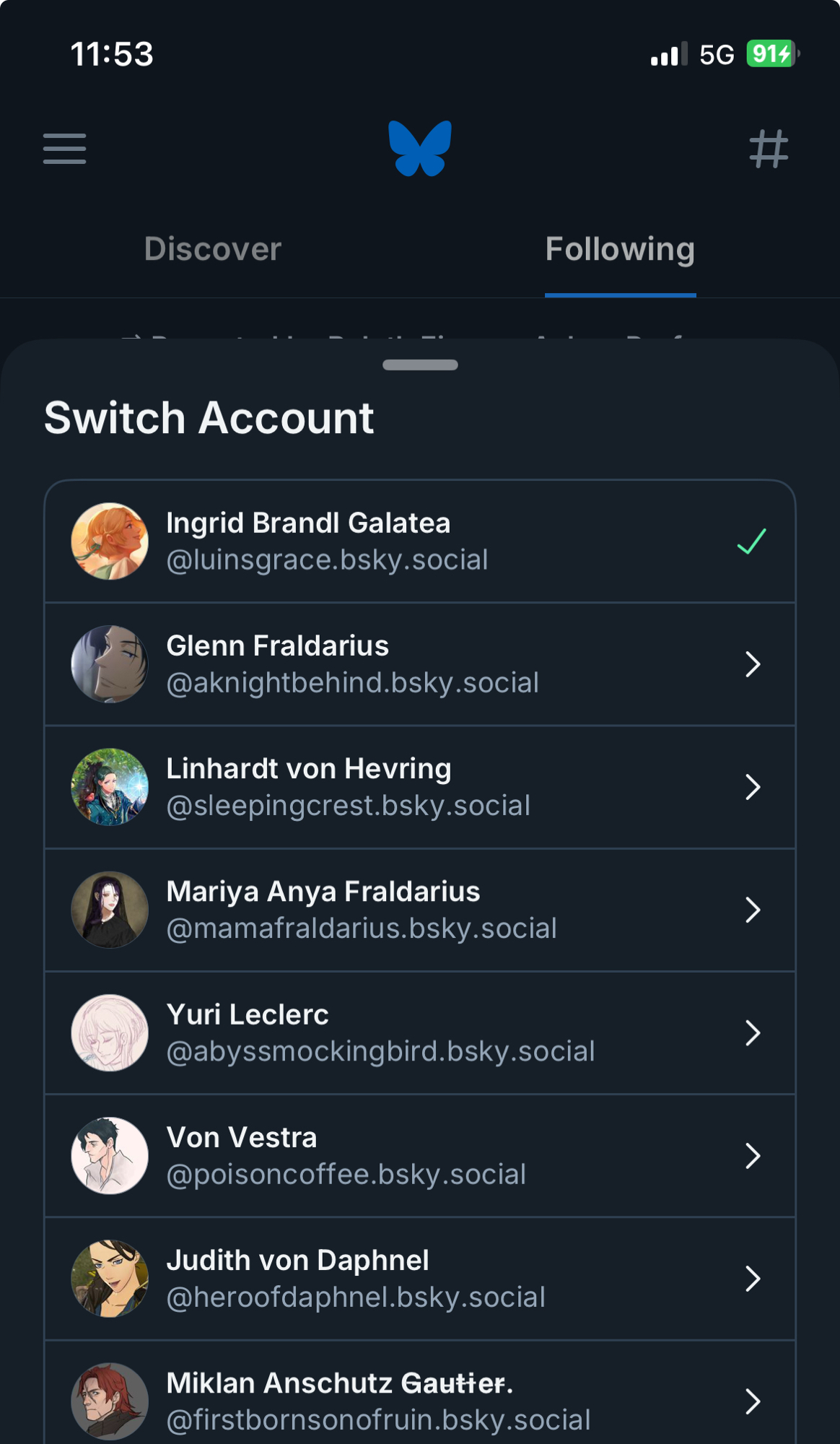The height and width of the screenshot is (1444, 840).
Task: Tap the bottom sheet drag handle
Action: coord(420,365)
